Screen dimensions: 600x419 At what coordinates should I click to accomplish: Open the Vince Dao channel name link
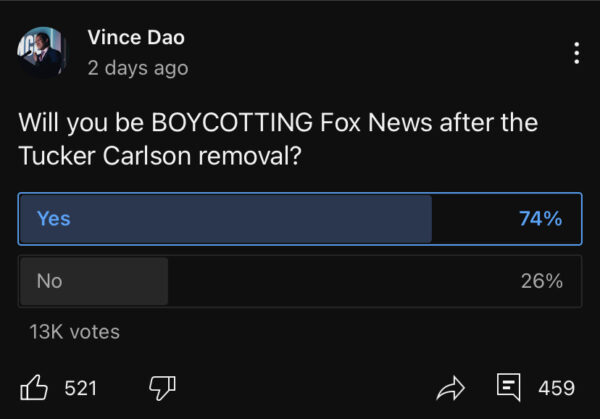(x=136, y=38)
